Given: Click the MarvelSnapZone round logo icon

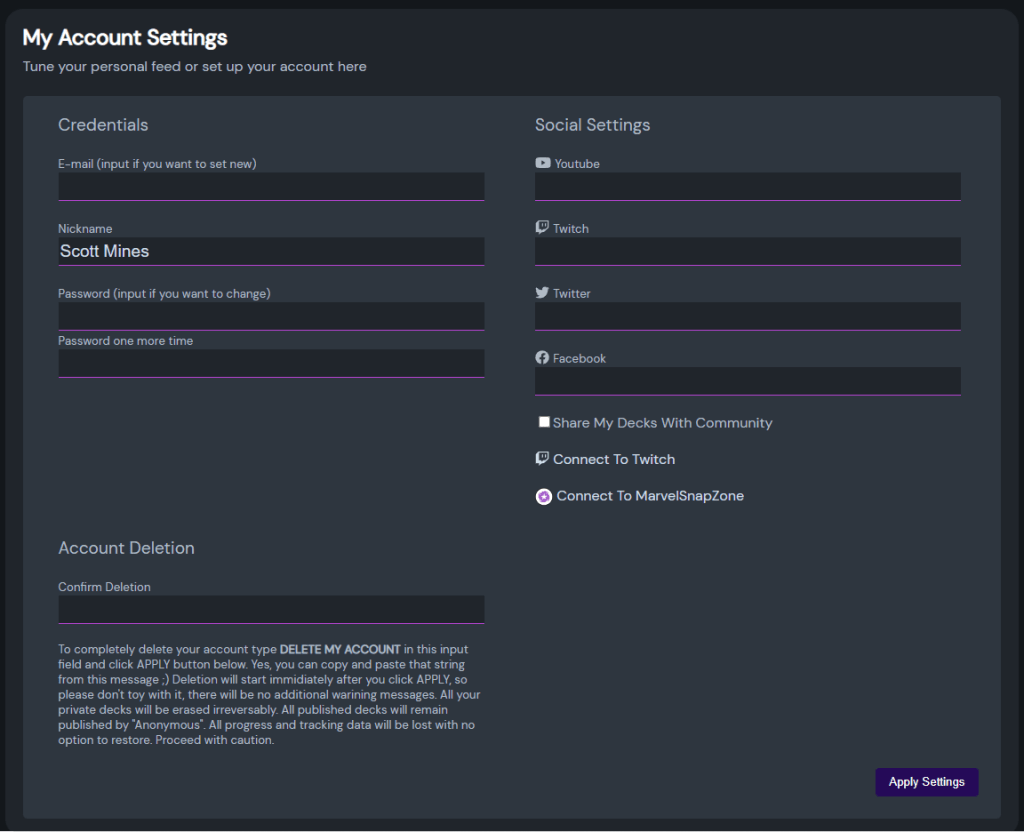Looking at the screenshot, I should pos(544,496).
